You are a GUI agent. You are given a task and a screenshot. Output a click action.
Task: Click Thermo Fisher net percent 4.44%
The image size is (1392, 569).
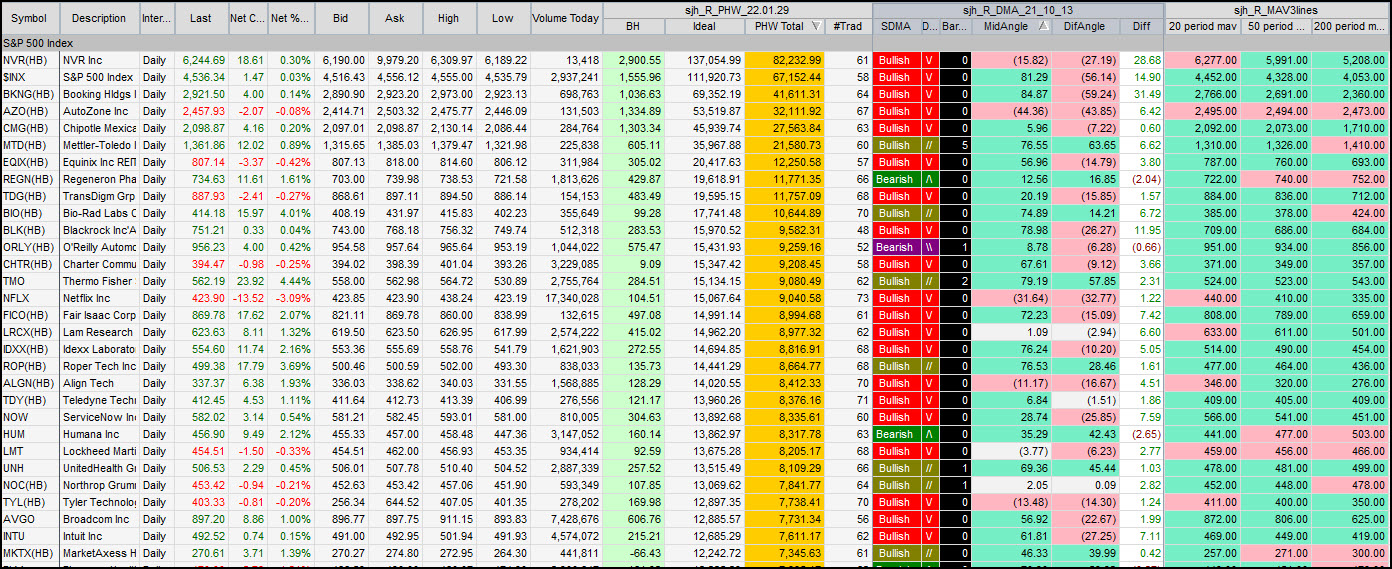click(x=292, y=282)
